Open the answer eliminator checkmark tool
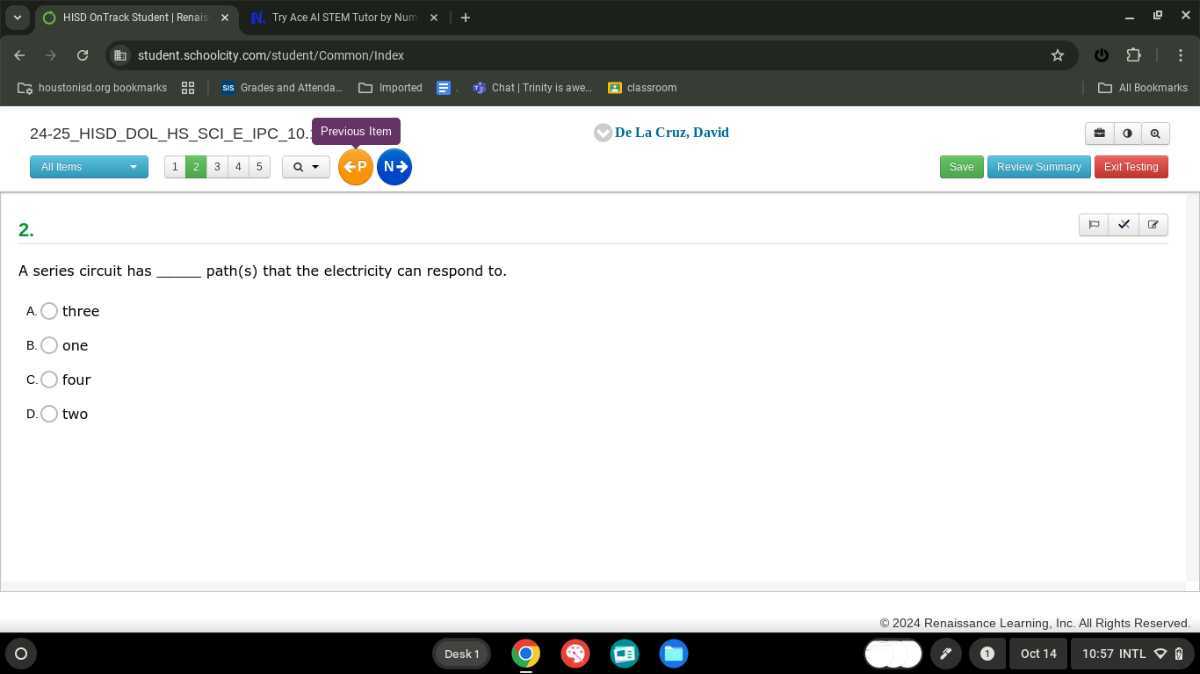The height and width of the screenshot is (674, 1200). point(1123,225)
